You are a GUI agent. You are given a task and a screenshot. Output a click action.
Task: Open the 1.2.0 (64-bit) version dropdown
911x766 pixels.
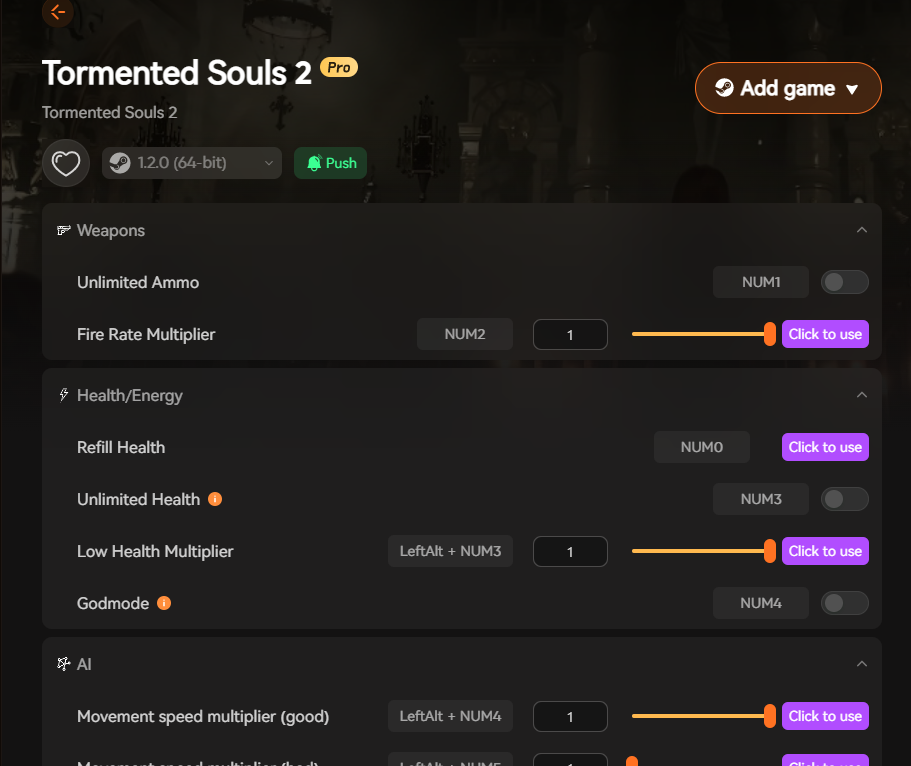tap(192, 163)
